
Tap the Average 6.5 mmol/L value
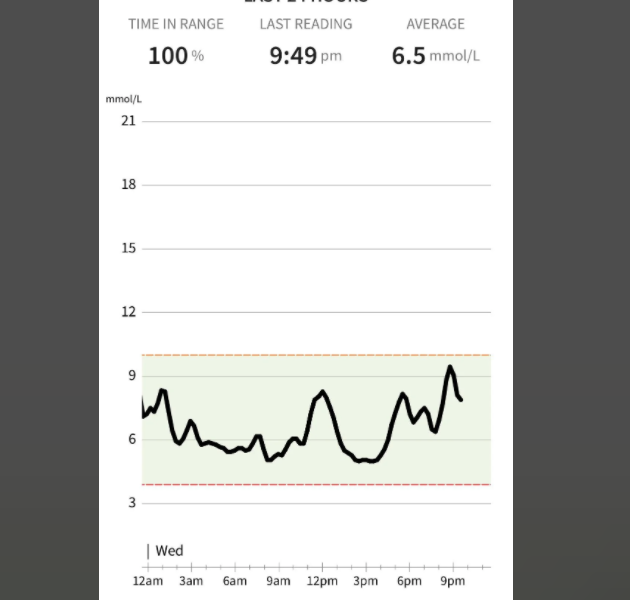coord(436,55)
